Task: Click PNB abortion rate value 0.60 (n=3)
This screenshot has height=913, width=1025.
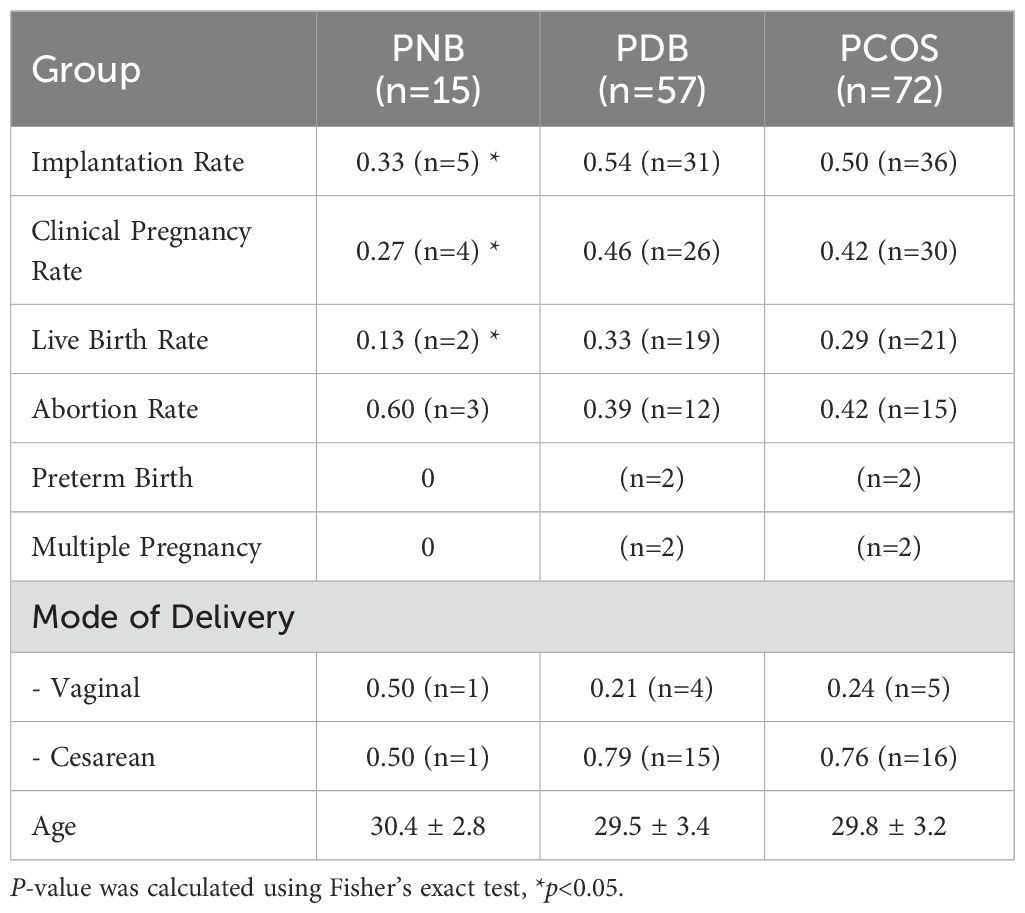Action: pos(428,409)
